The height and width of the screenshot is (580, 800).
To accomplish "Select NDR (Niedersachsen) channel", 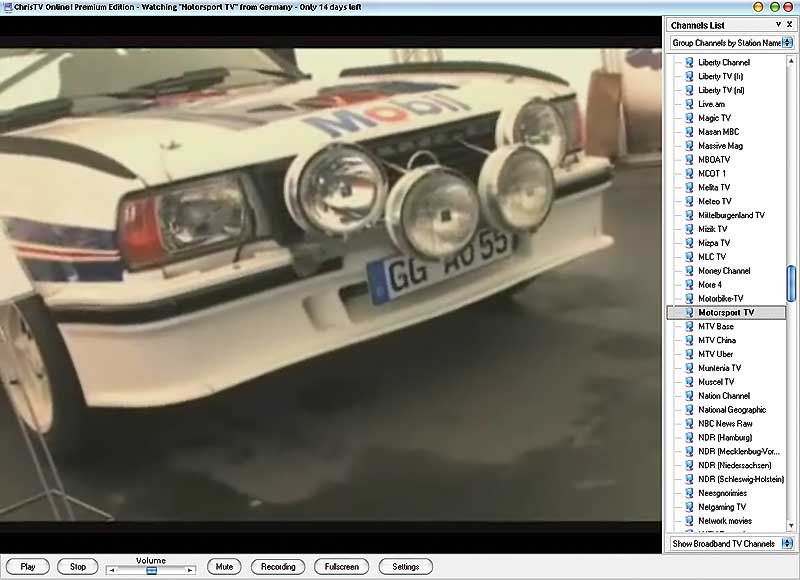I will (735, 465).
